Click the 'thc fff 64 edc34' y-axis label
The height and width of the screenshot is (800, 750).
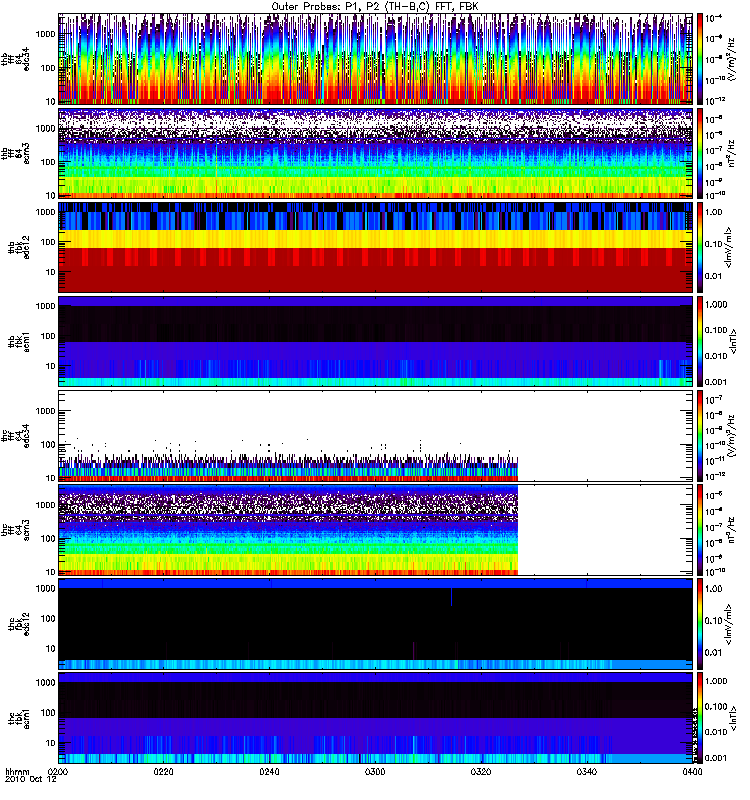click(x=16, y=436)
